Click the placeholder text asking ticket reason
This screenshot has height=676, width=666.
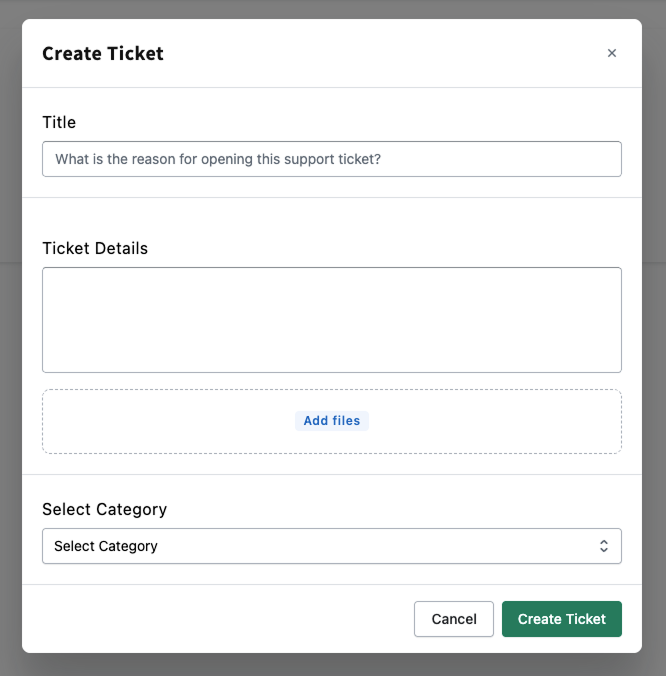point(218,159)
